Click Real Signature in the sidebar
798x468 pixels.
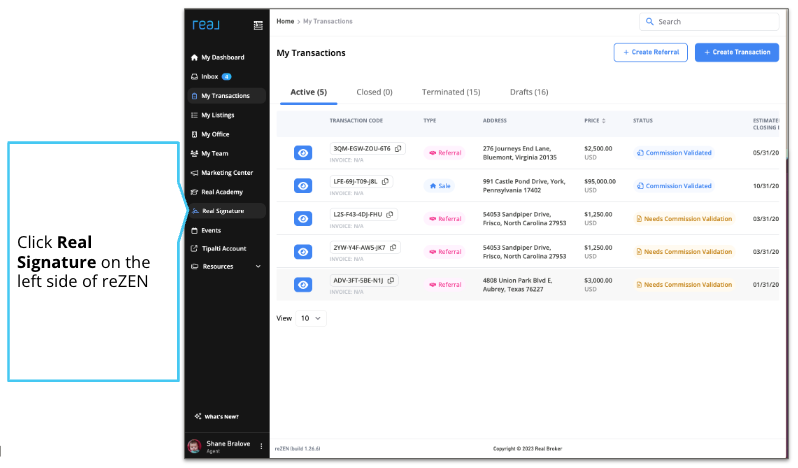226,211
